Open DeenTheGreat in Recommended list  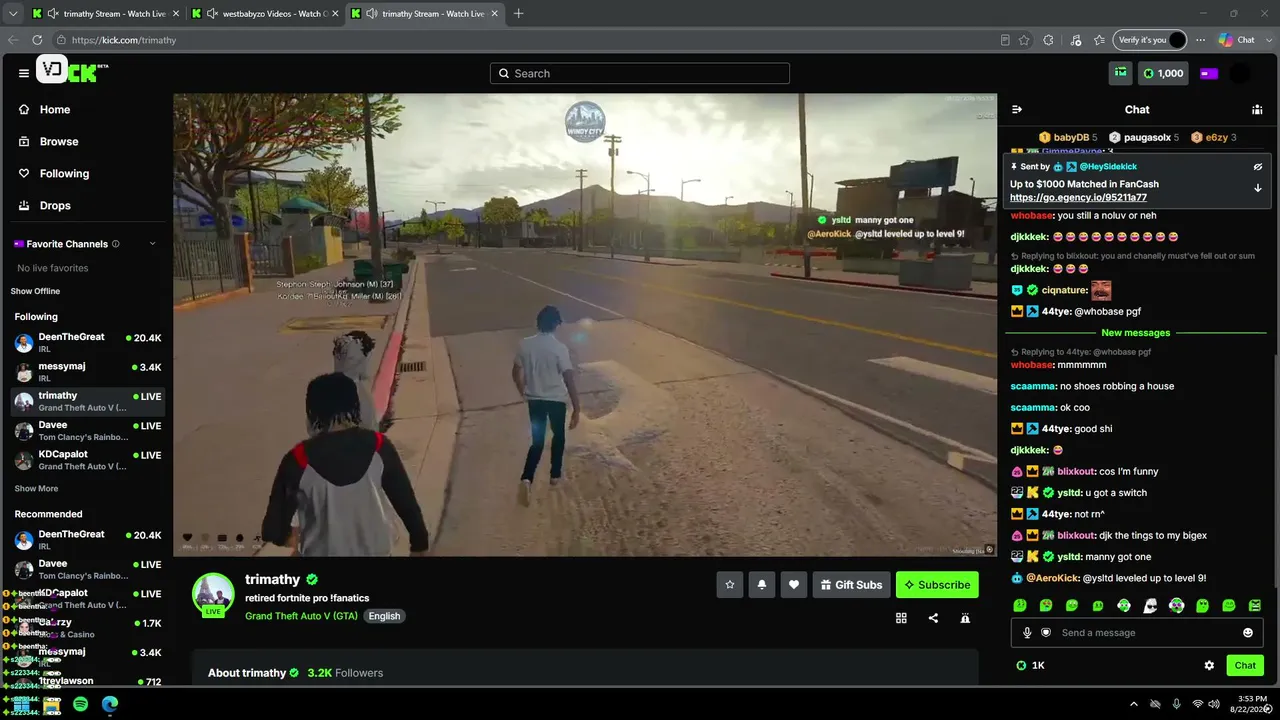pos(88,540)
